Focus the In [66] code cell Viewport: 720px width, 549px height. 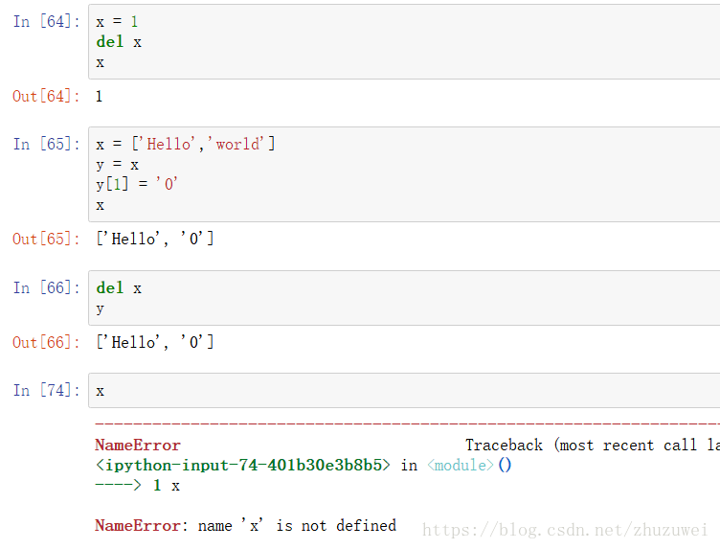400,298
